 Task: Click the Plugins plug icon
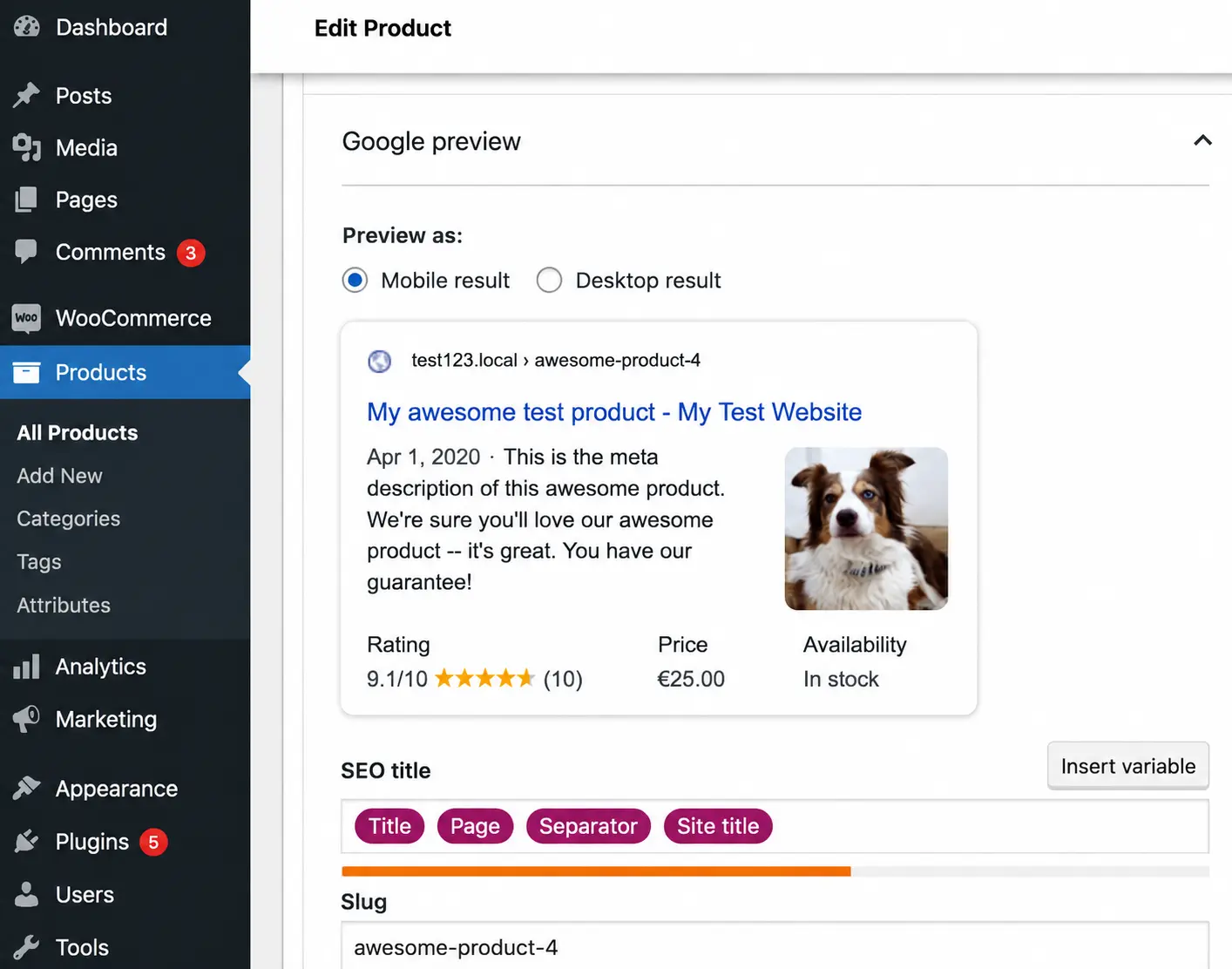(x=27, y=842)
